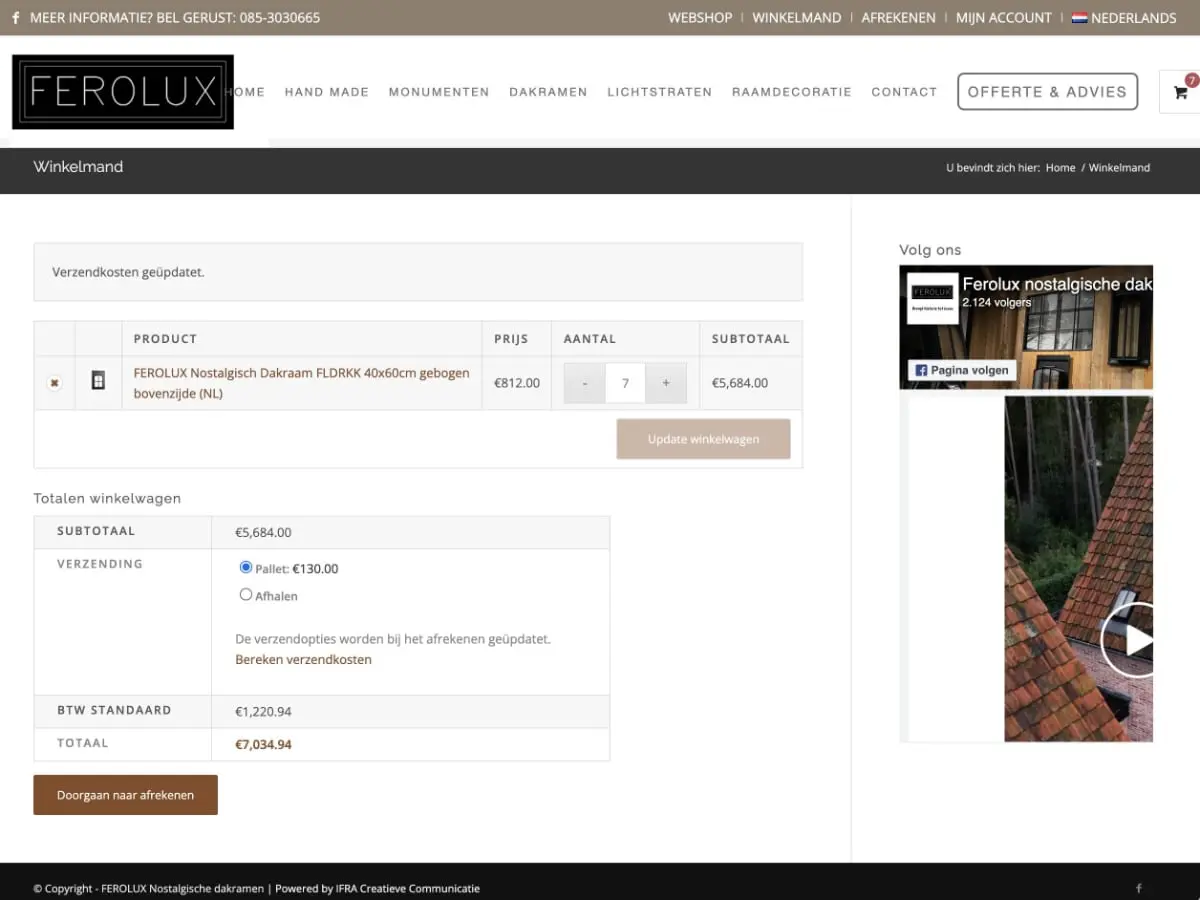Select the Afhalen pickup option

click(x=246, y=595)
